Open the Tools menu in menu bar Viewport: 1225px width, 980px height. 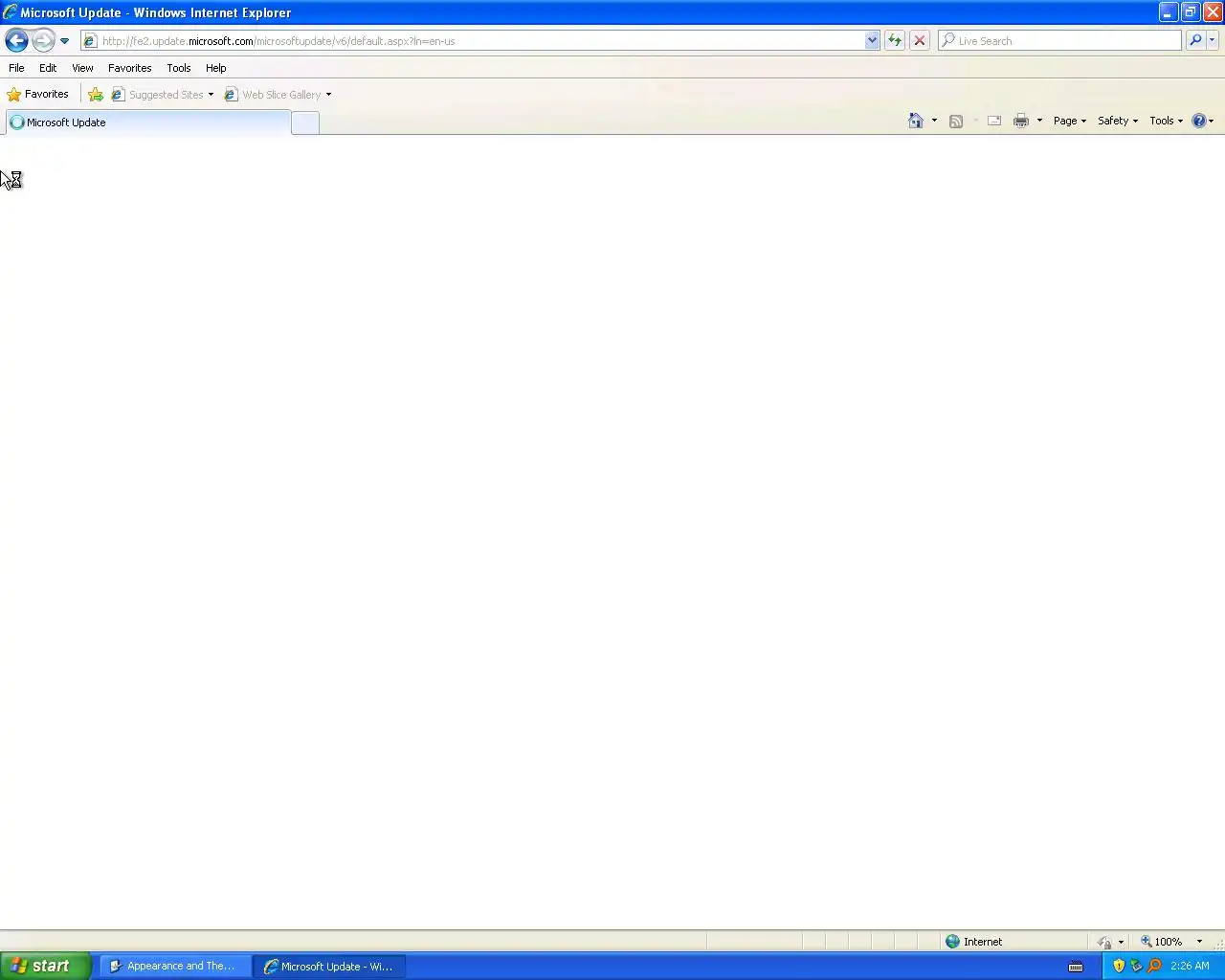point(178,68)
